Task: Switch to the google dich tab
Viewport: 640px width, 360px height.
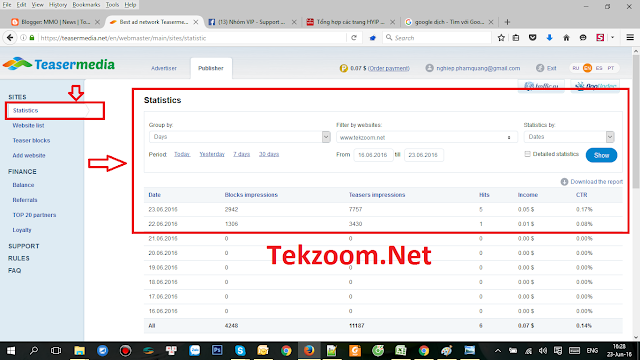Action: 449,22
